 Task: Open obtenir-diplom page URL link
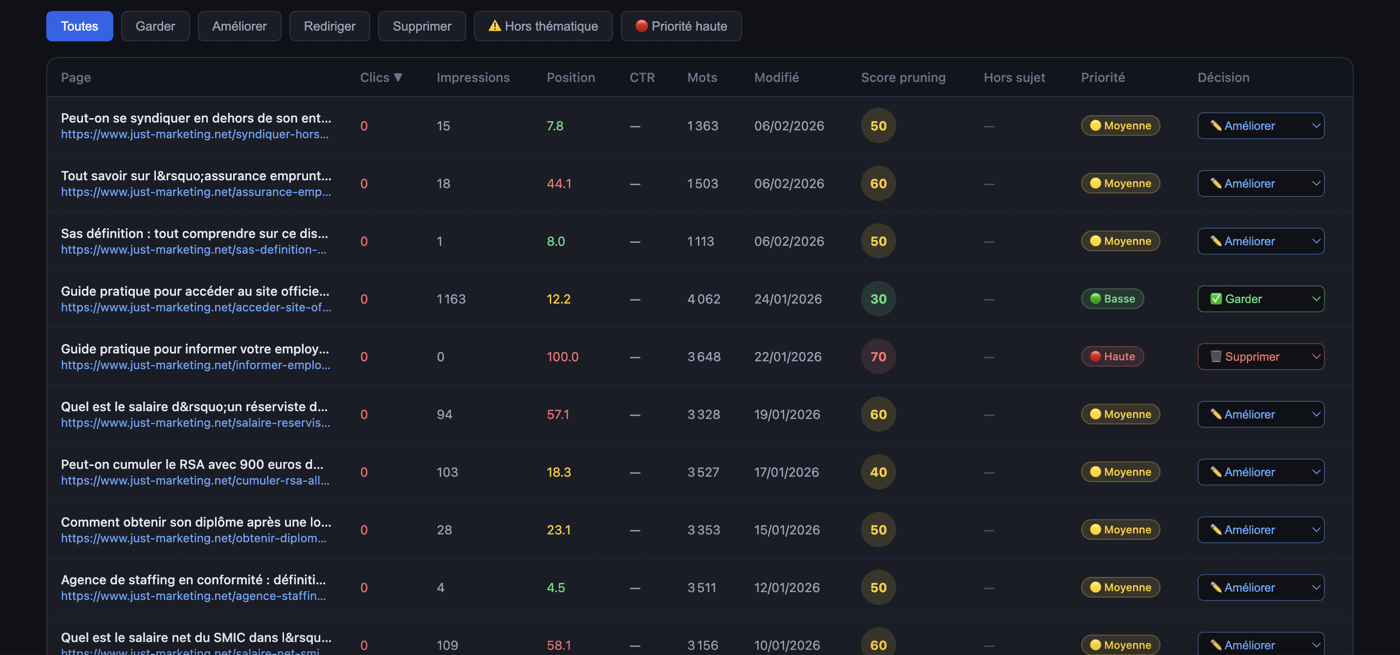(194, 538)
